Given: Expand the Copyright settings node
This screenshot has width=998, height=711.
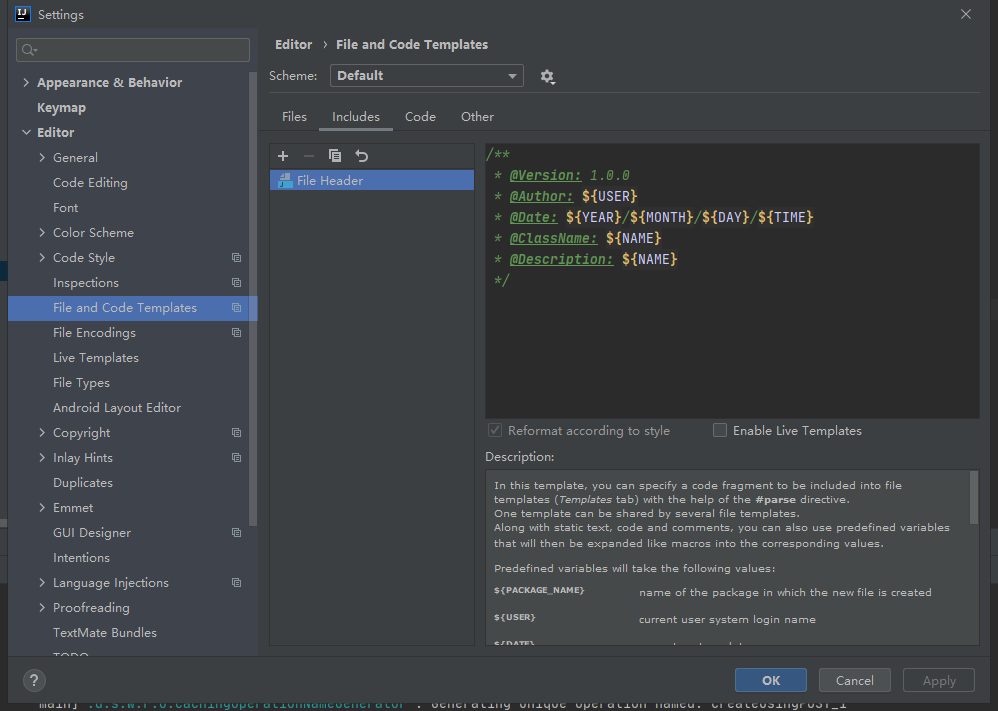Looking at the screenshot, I should 42,433.
